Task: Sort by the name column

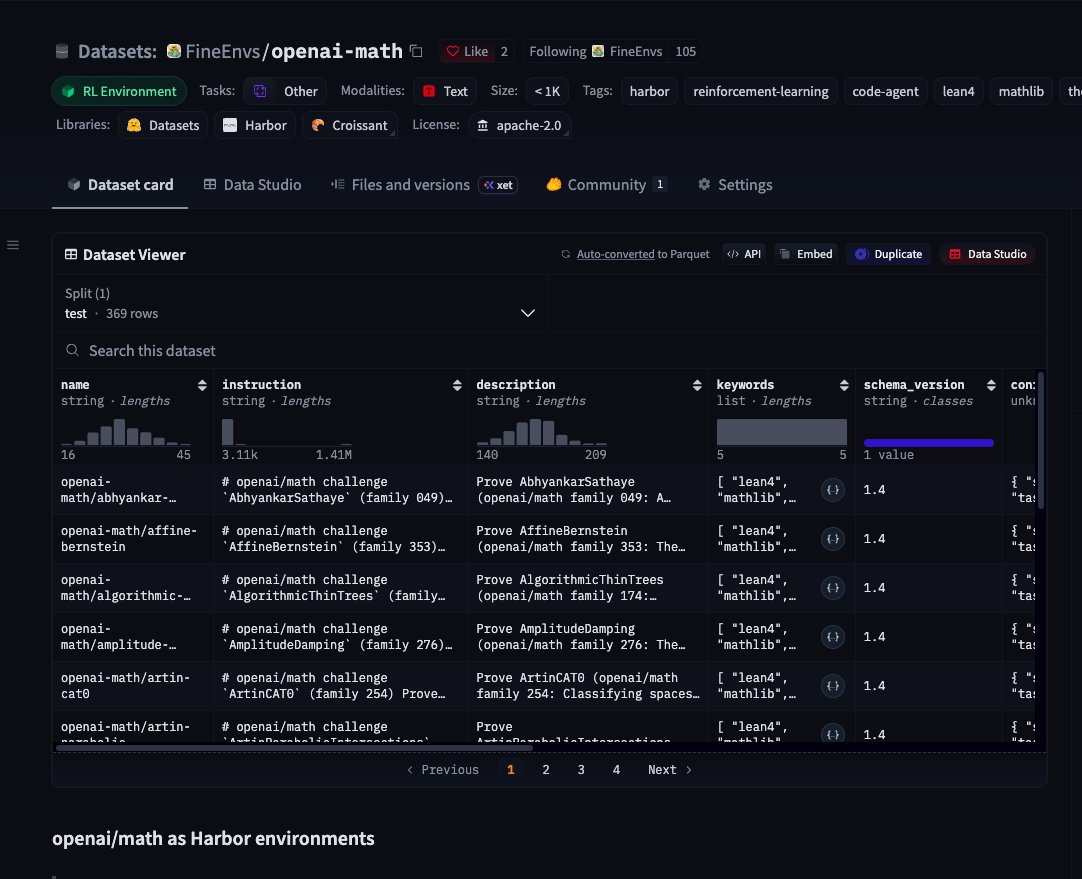Action: pos(202,385)
